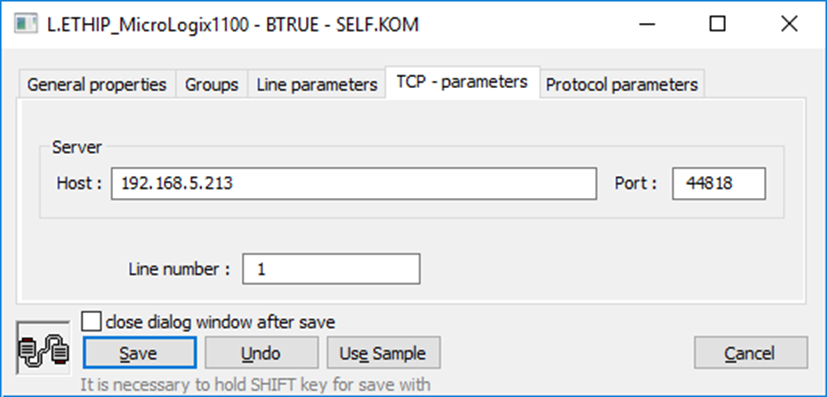This screenshot has width=827, height=397.
Task: Undo the recent changes
Action: pyautogui.click(x=261, y=353)
